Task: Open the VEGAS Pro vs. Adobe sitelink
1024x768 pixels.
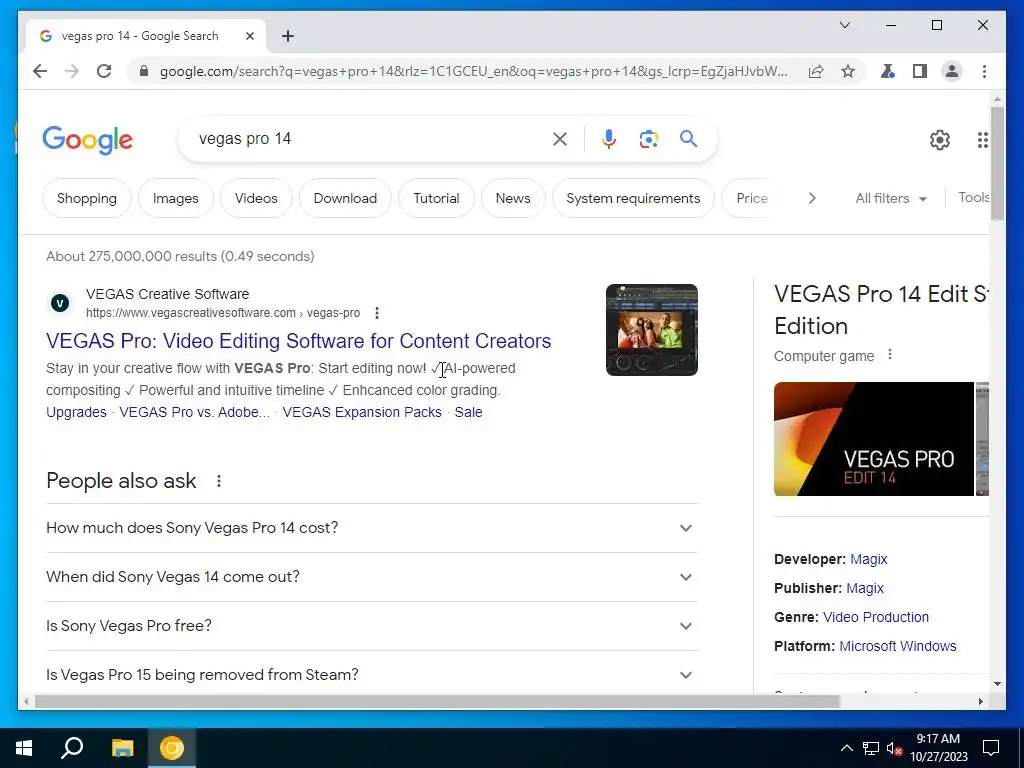Action: [194, 412]
